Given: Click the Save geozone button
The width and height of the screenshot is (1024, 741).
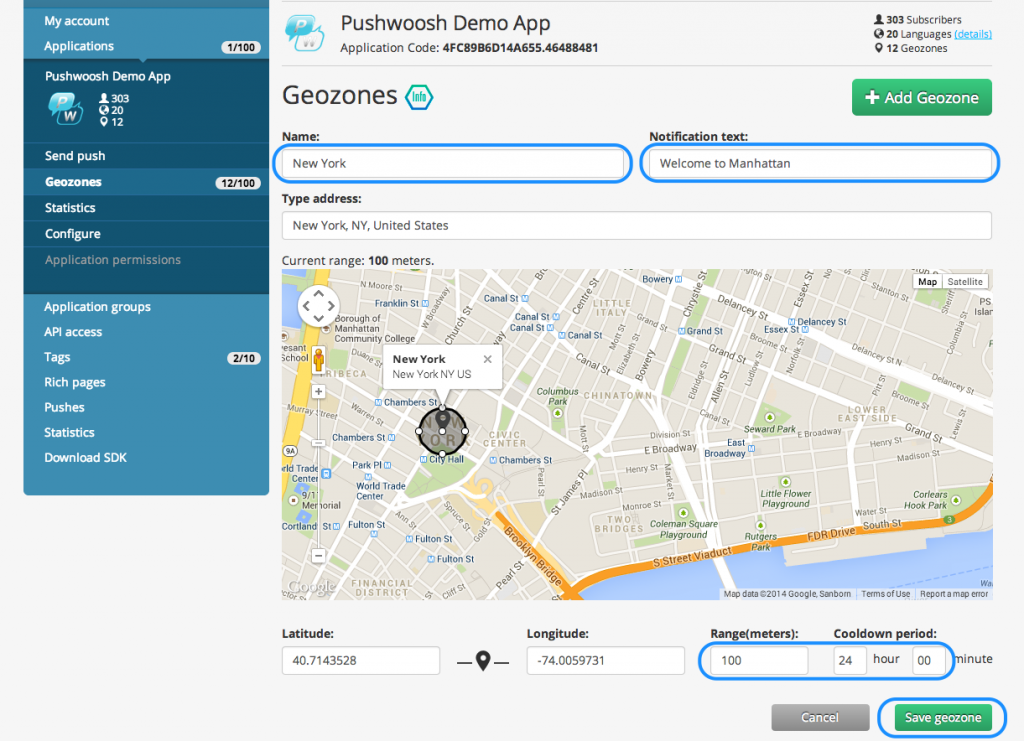Looking at the screenshot, I should pos(942,717).
